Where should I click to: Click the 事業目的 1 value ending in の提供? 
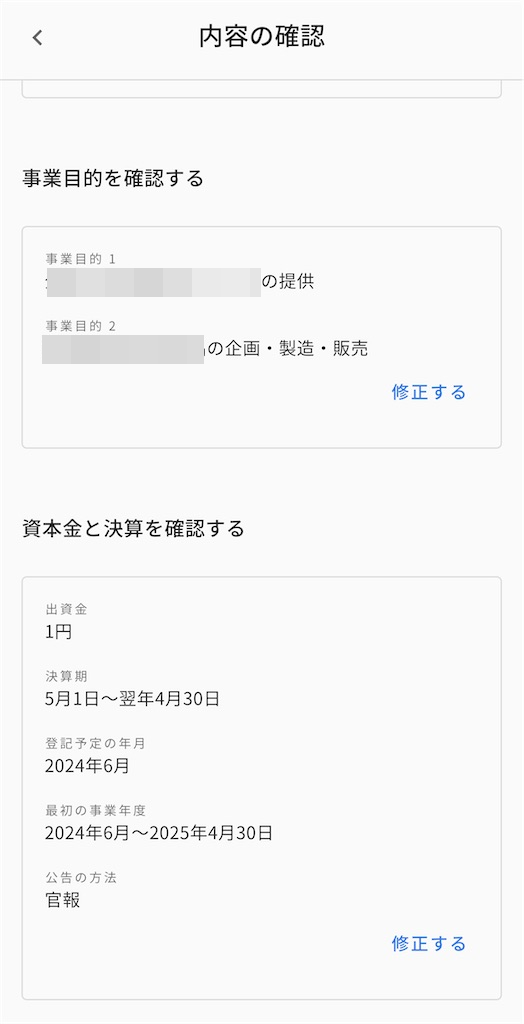(x=180, y=282)
